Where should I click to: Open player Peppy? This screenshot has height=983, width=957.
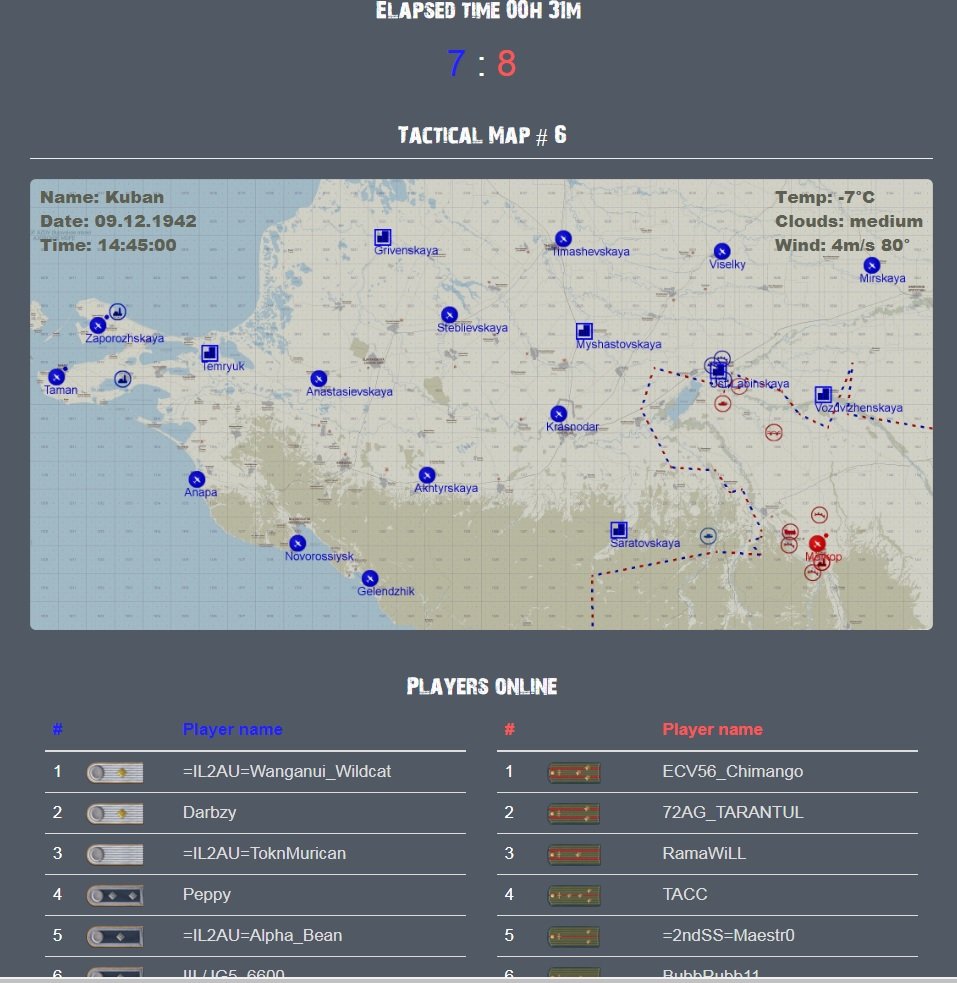click(x=206, y=895)
